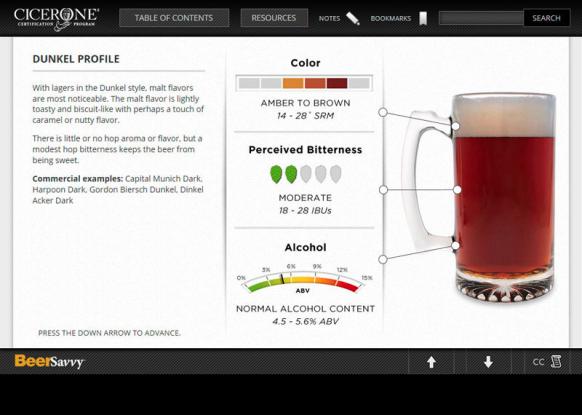Screen dimensions: 582x415
Task: Click the Alcohol callout circle marker
Action: [x=383, y=259]
